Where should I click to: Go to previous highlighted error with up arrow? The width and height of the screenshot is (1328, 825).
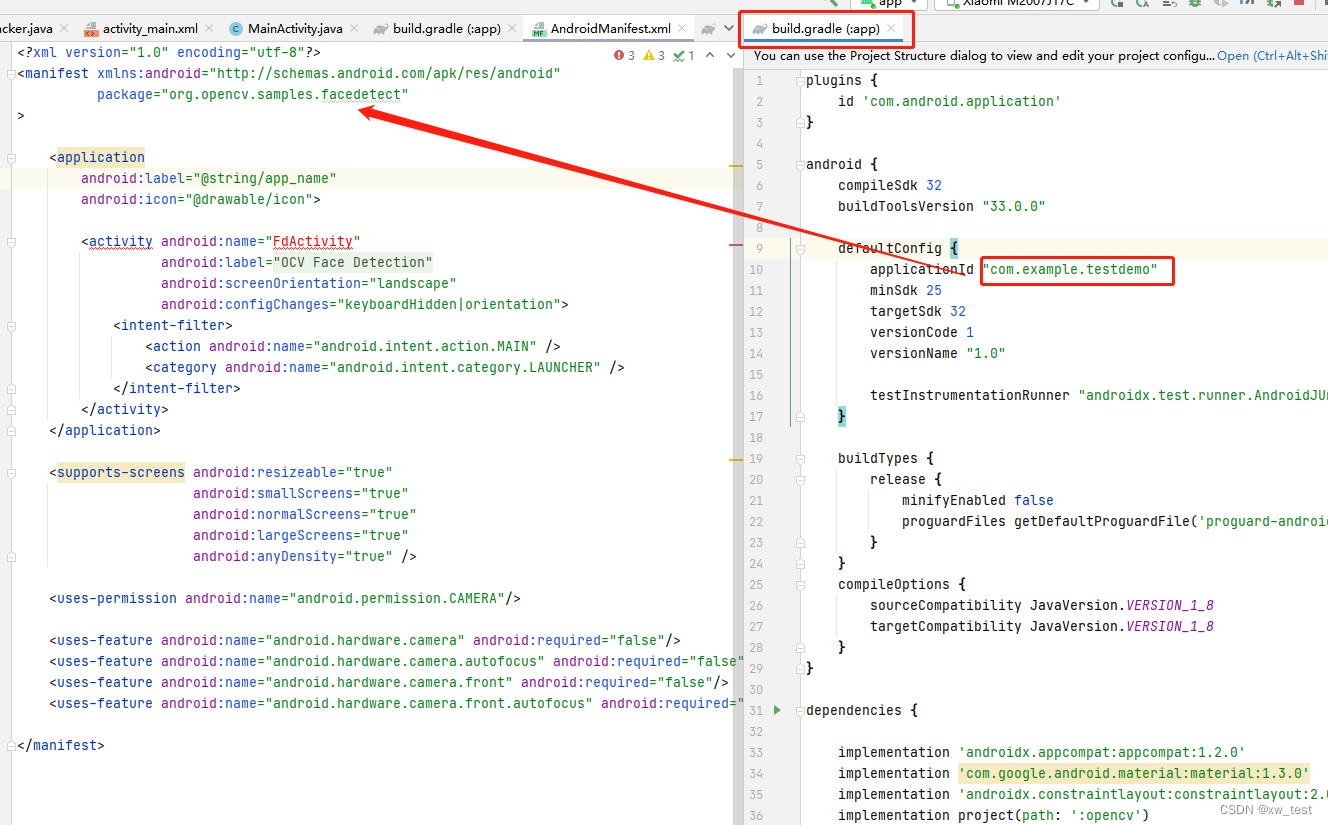pos(709,55)
